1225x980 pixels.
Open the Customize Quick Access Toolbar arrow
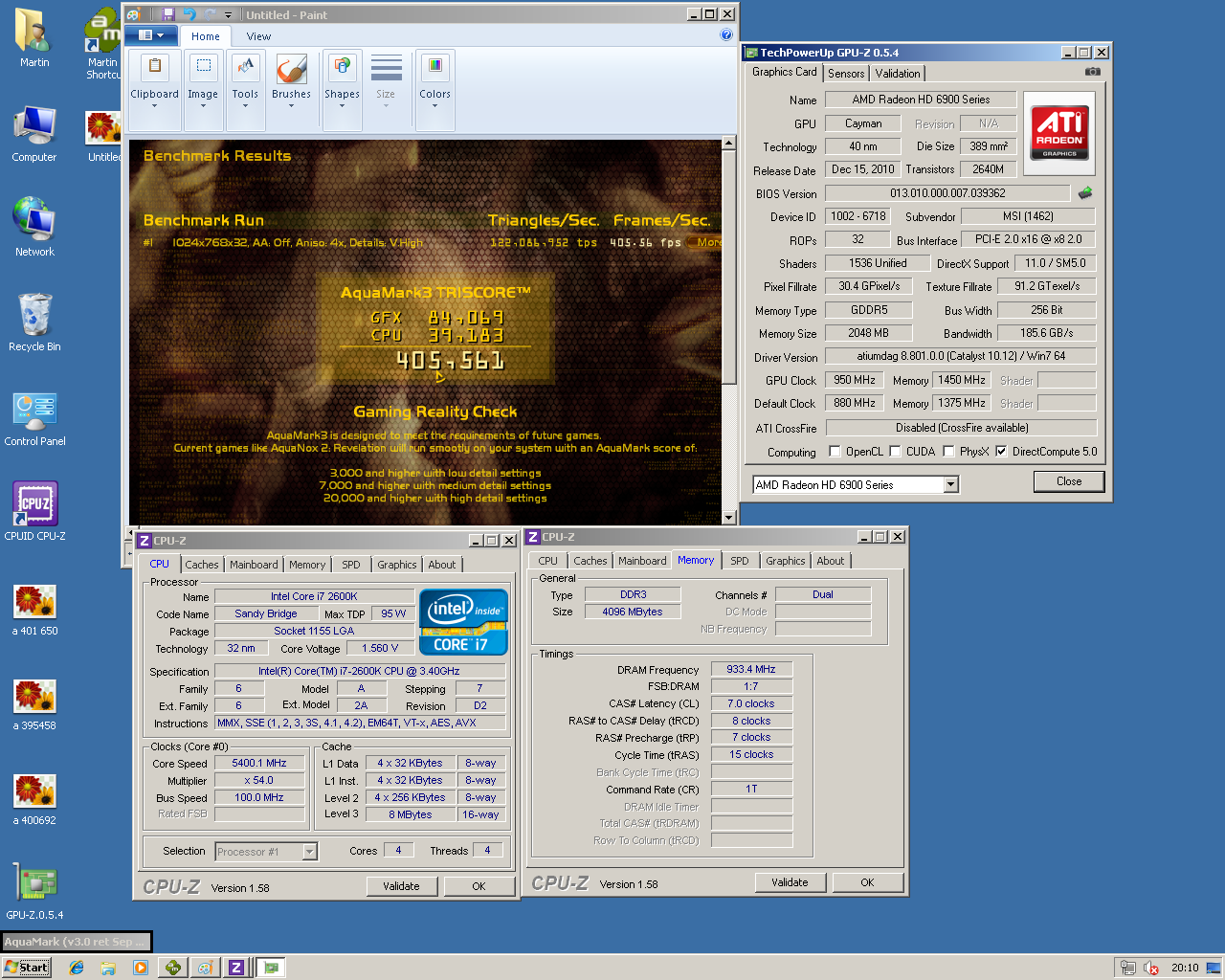click(228, 15)
